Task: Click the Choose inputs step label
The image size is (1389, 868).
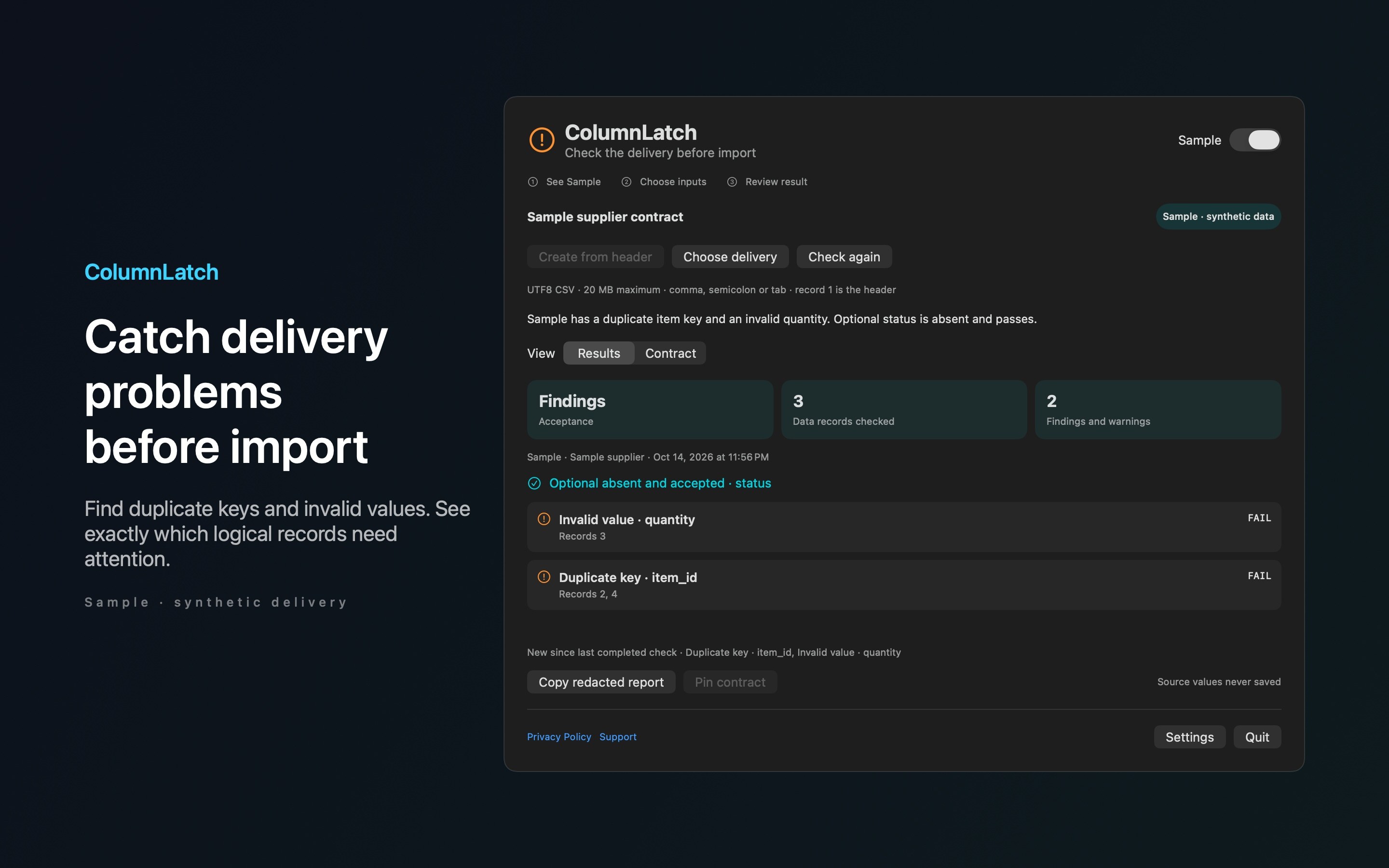Action: 673,182
